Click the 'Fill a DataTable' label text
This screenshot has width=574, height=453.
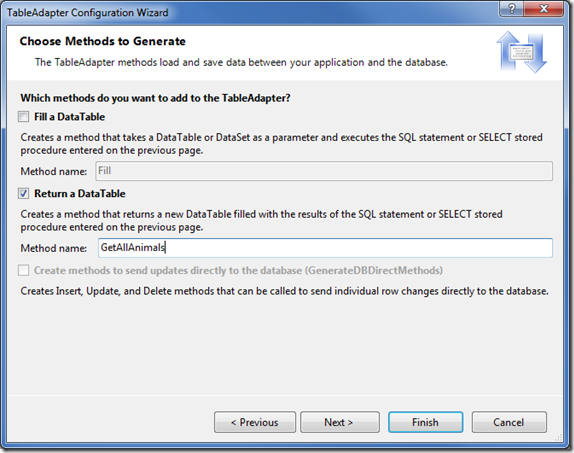[x=70, y=117]
